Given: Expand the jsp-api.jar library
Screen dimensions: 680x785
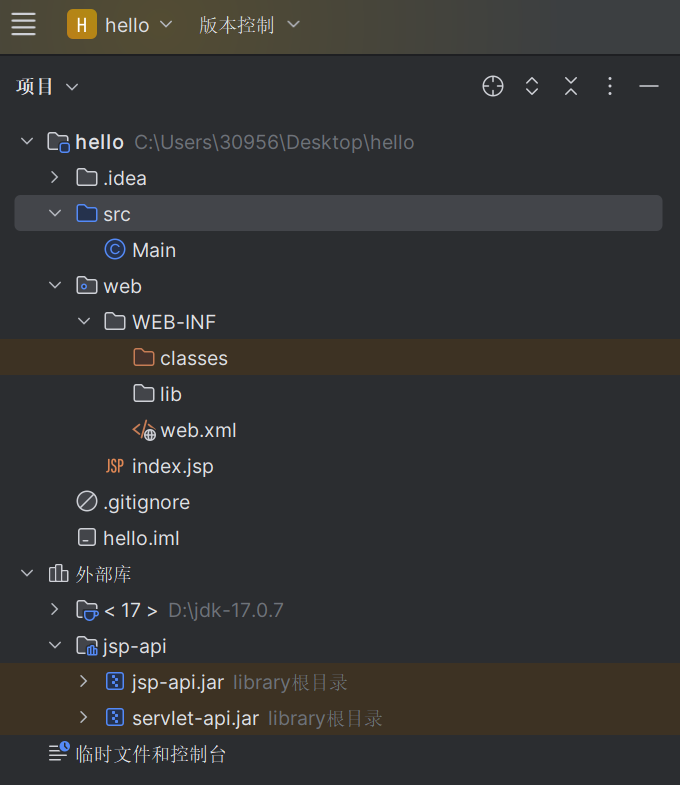Looking at the screenshot, I should [84, 682].
